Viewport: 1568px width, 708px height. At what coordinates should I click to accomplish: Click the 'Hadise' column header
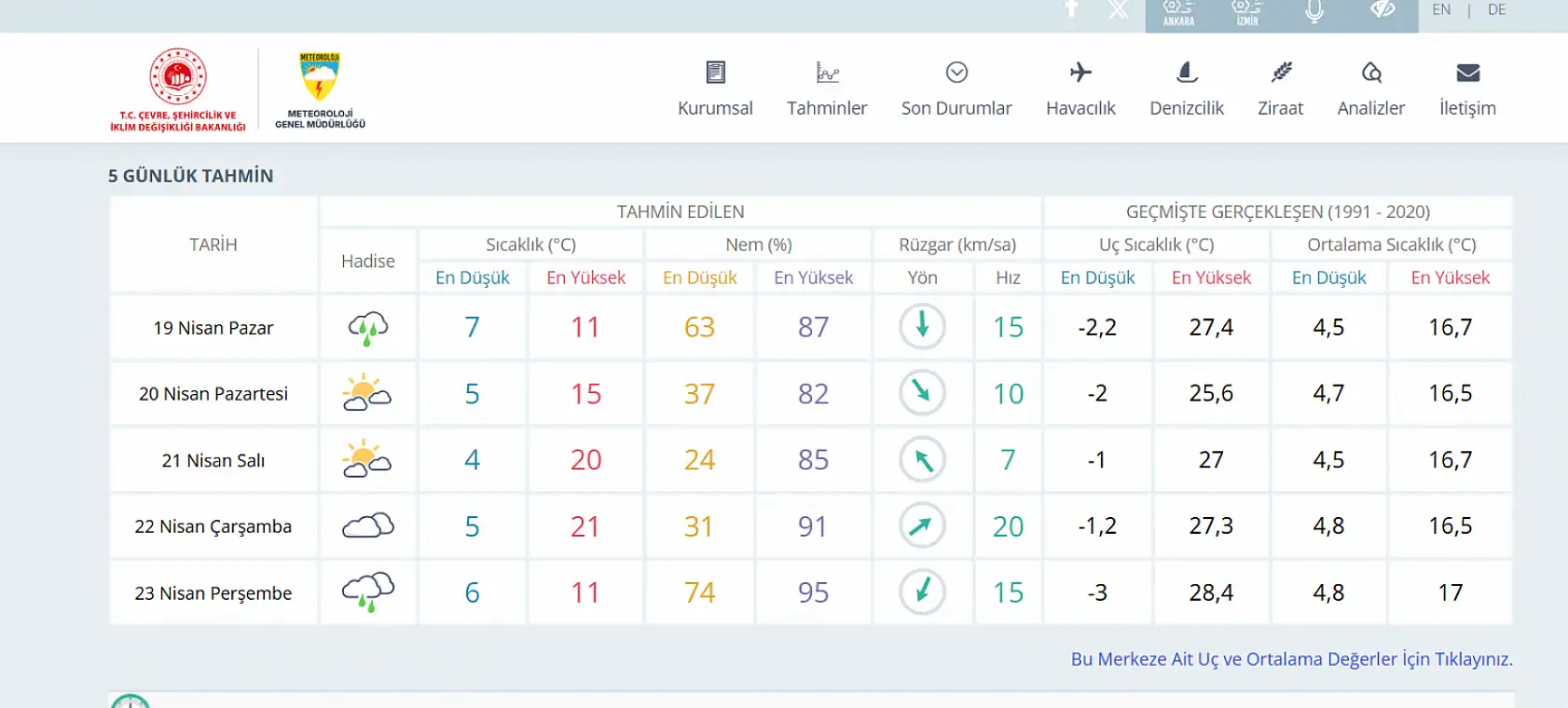[368, 261]
